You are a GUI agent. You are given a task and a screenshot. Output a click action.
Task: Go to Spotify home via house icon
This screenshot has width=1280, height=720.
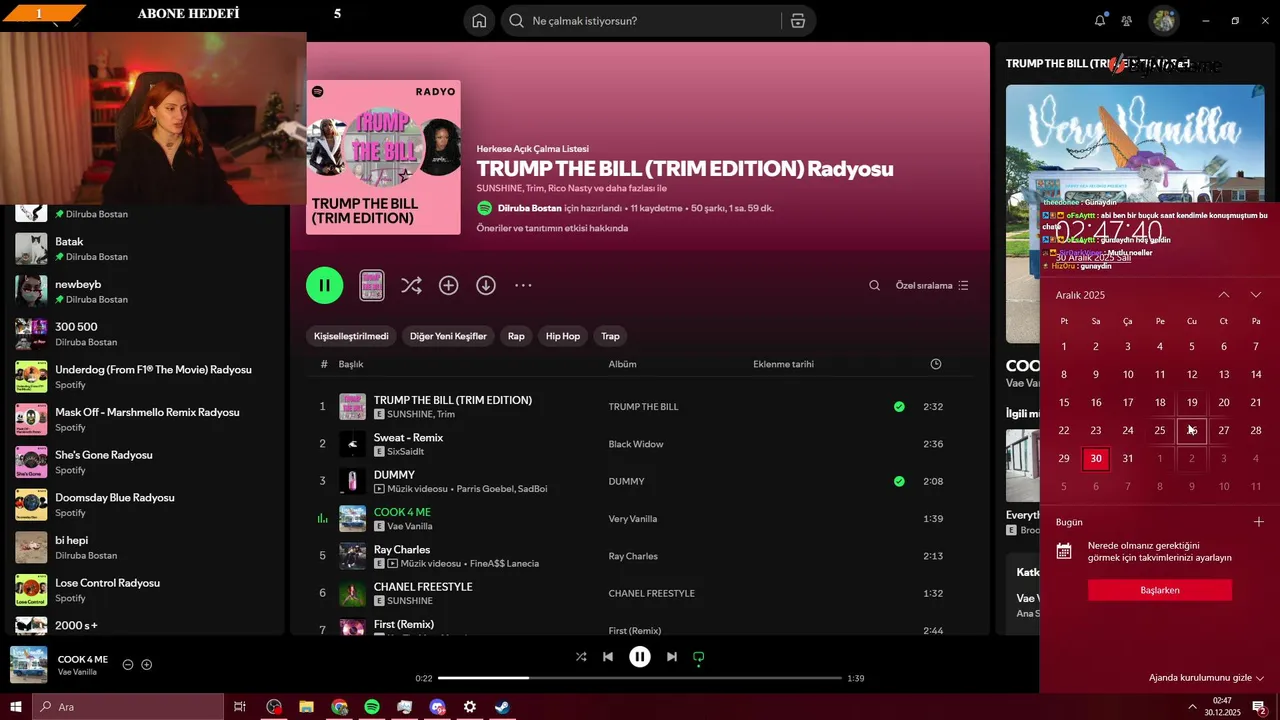tap(479, 21)
